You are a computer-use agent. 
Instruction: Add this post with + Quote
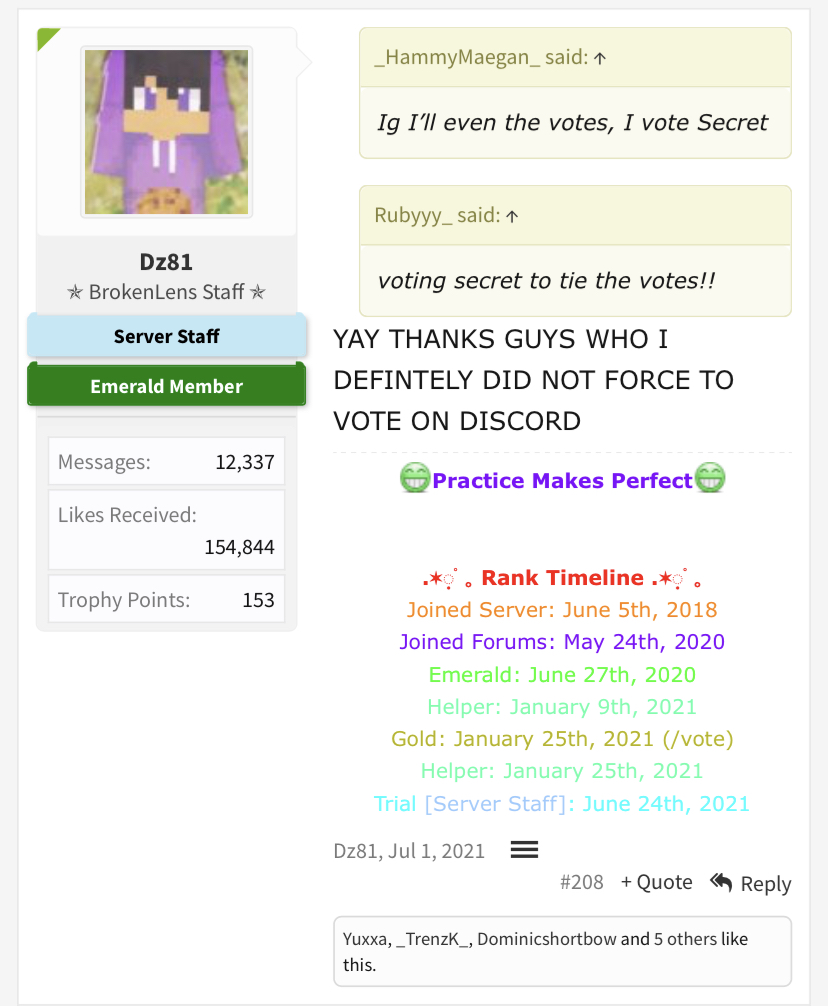click(x=657, y=882)
